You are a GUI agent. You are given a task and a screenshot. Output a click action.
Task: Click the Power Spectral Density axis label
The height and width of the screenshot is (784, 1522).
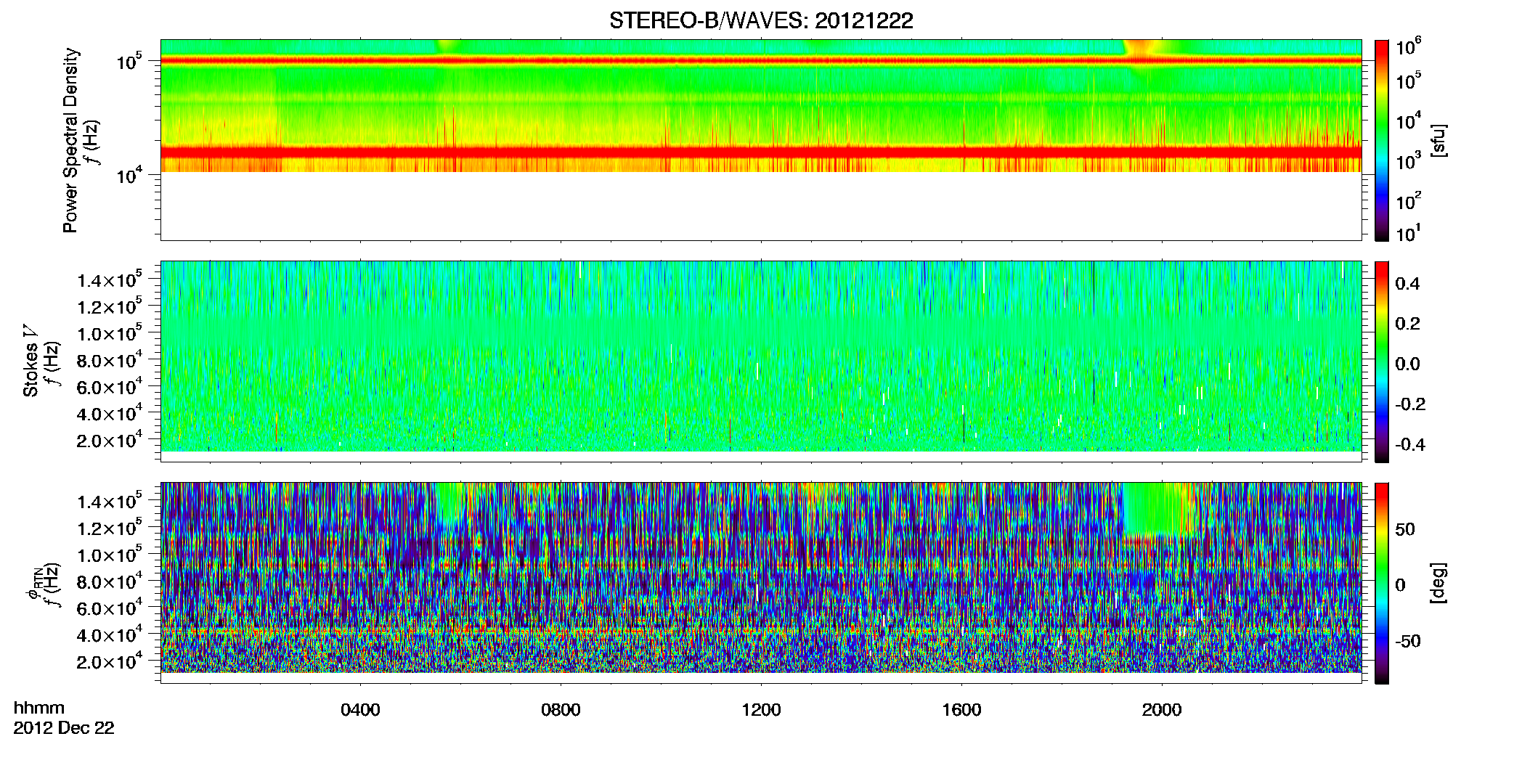coord(70,140)
